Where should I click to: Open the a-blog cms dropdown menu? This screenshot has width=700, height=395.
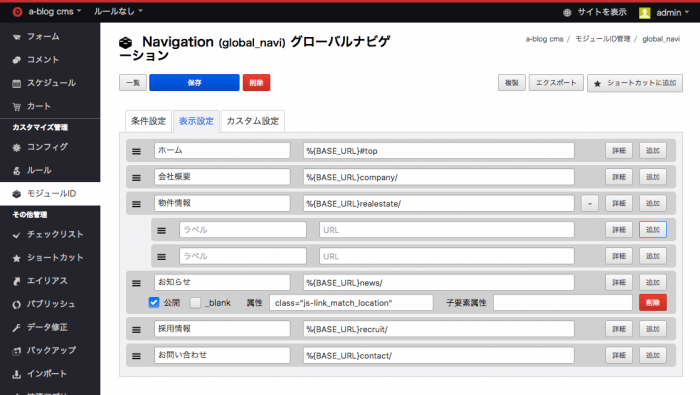point(54,12)
